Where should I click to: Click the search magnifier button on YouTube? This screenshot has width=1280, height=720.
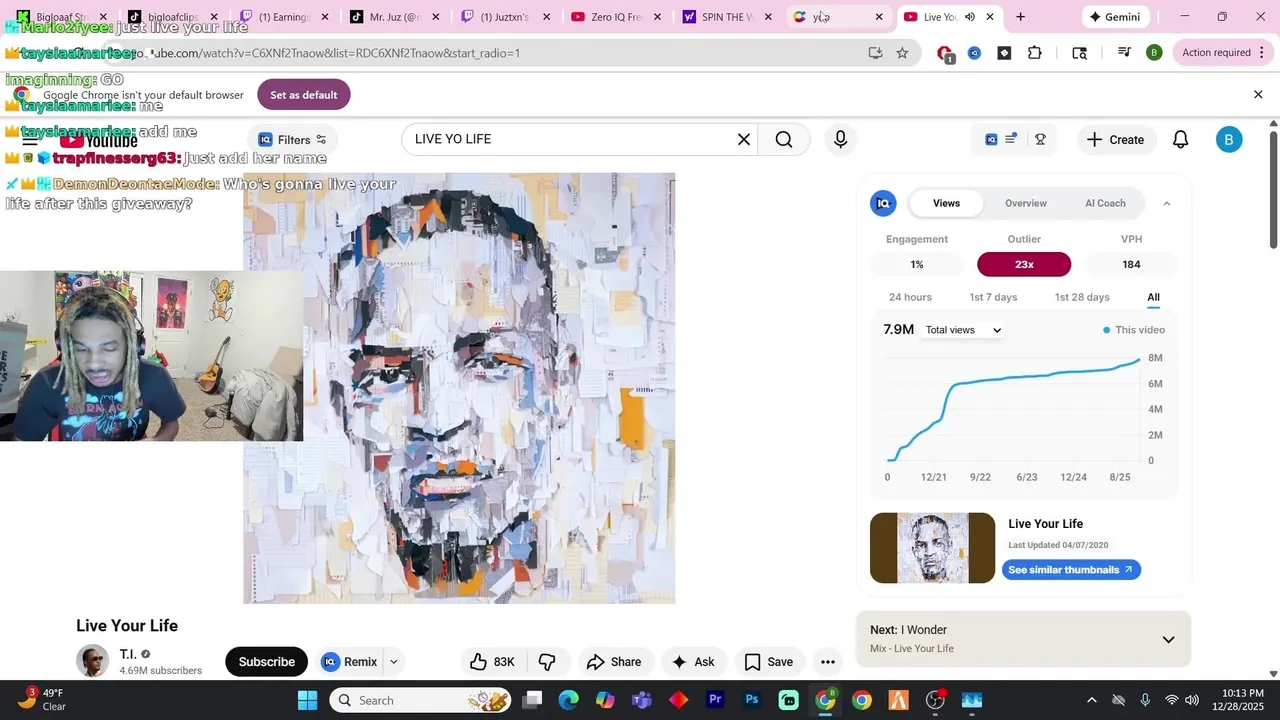click(x=784, y=139)
